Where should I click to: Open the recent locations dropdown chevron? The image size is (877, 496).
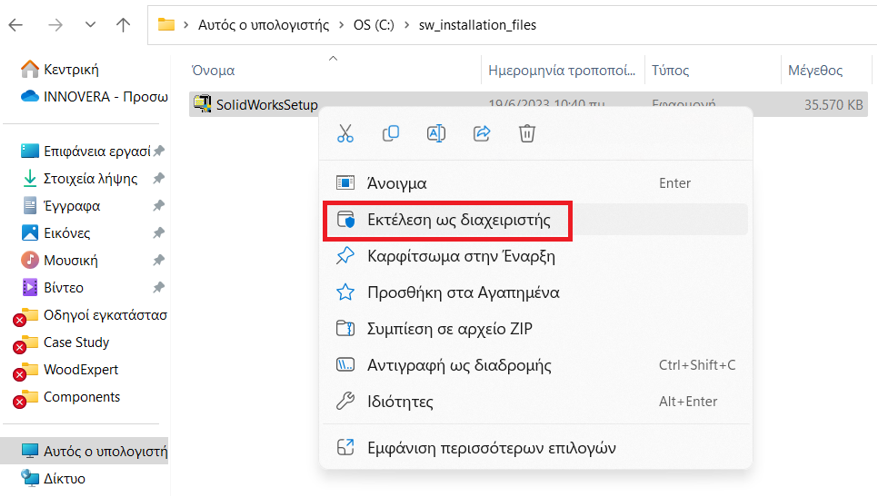[91, 25]
